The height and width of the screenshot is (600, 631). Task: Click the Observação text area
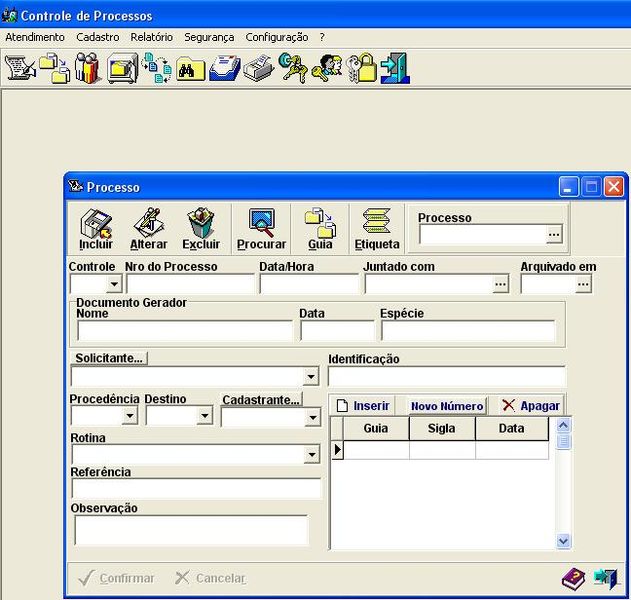[191, 530]
